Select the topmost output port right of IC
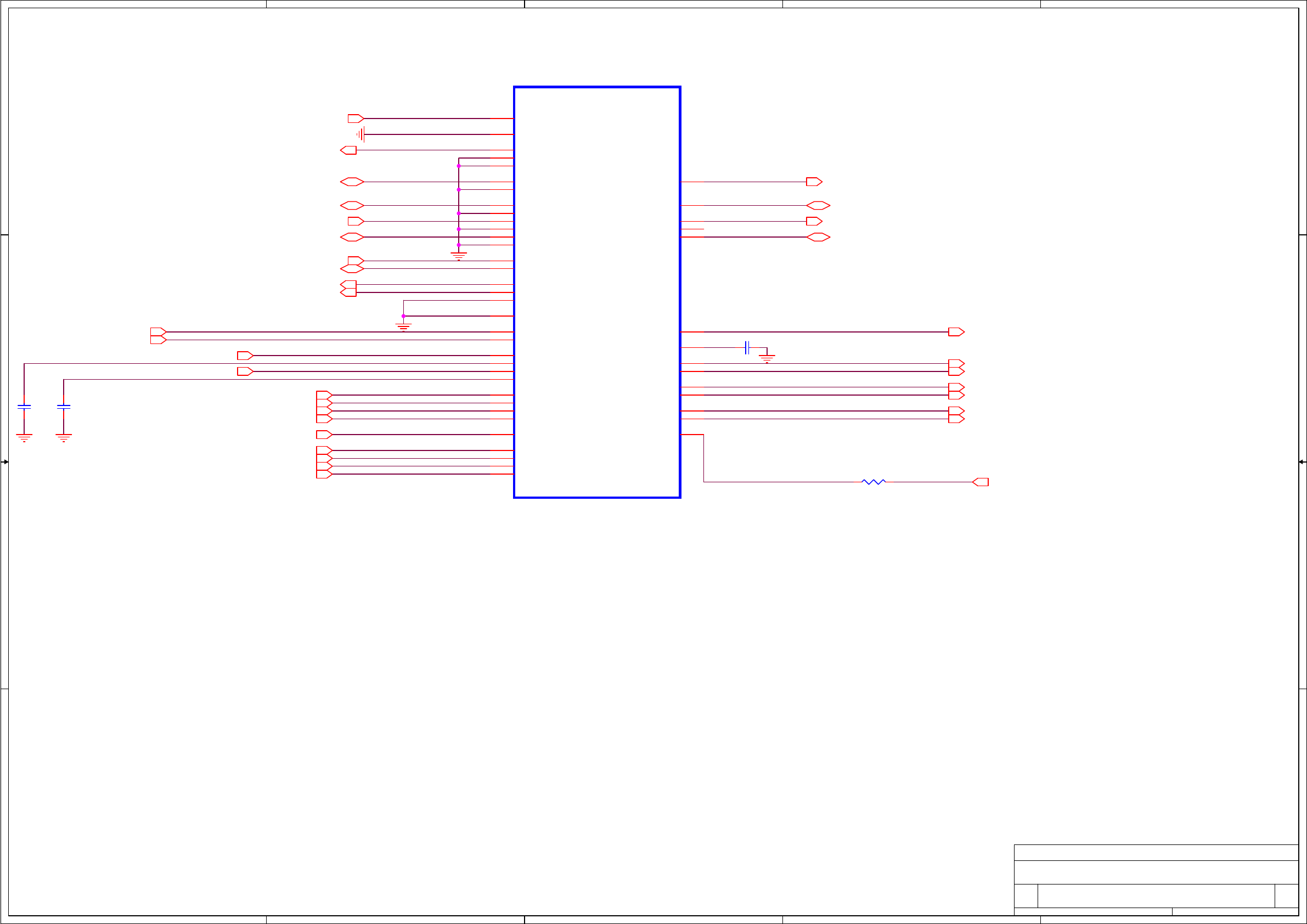1307x924 pixels. pos(814,182)
